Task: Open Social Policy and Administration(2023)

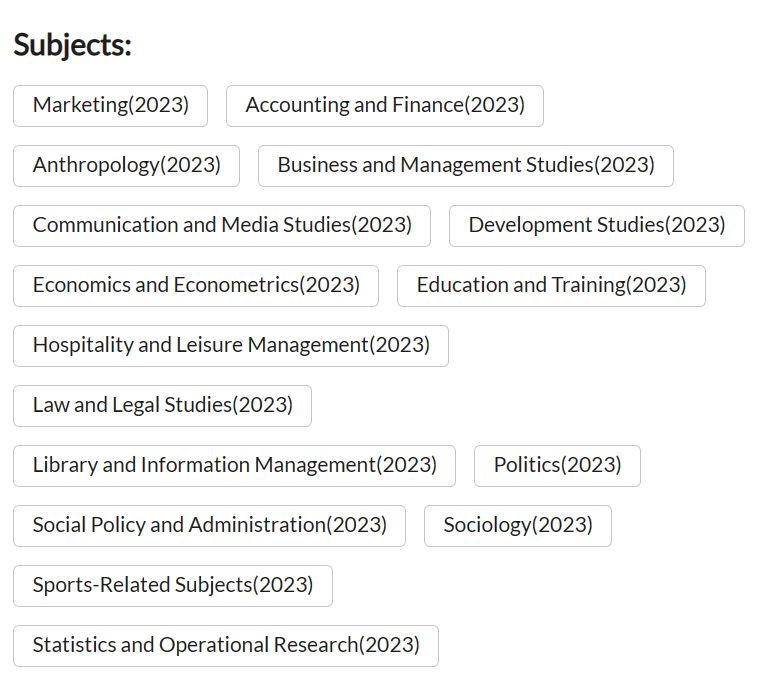Action: 209,526
